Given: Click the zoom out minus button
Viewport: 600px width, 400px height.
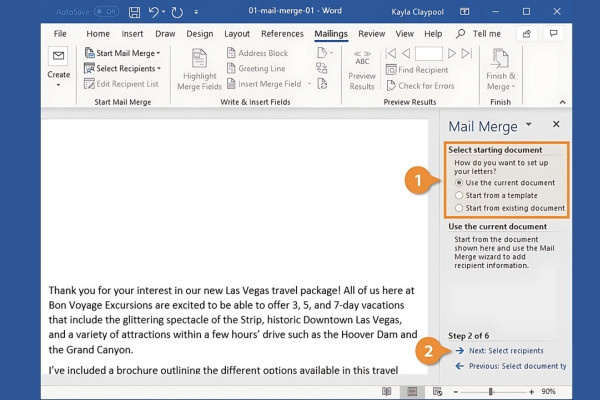Looking at the screenshot, I should pos(455,392).
